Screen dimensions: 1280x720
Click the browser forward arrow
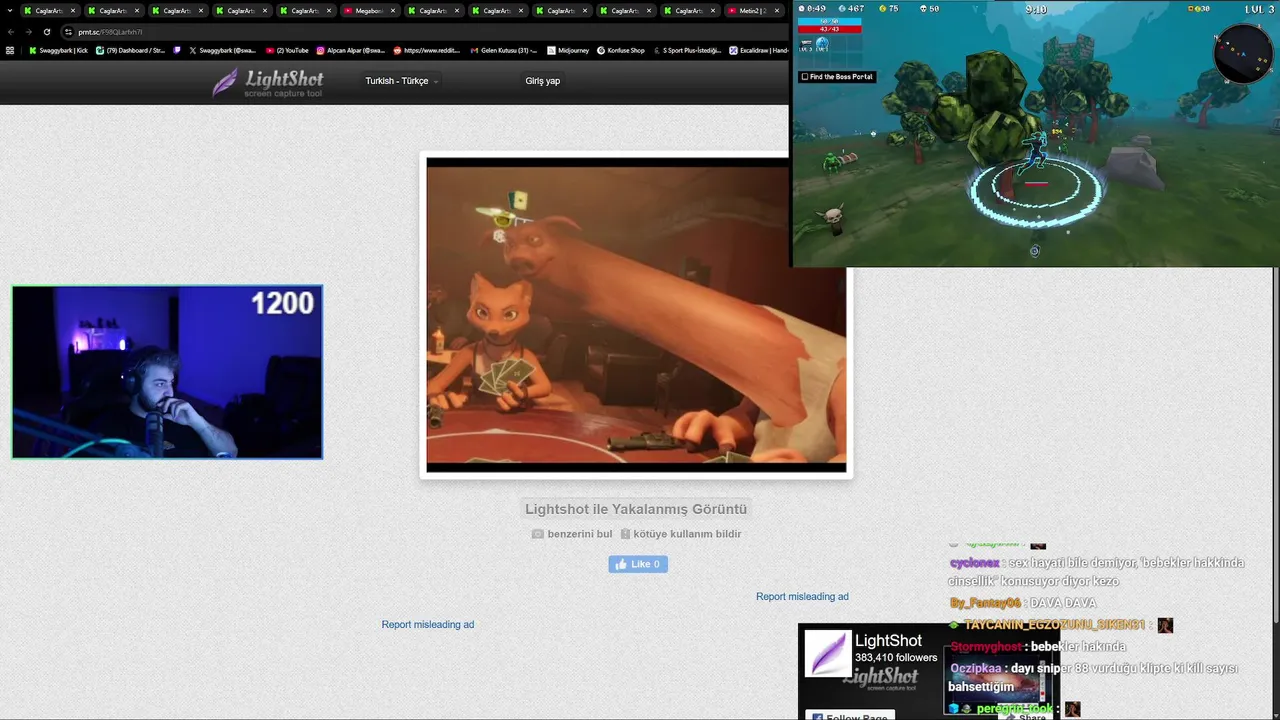point(28,32)
